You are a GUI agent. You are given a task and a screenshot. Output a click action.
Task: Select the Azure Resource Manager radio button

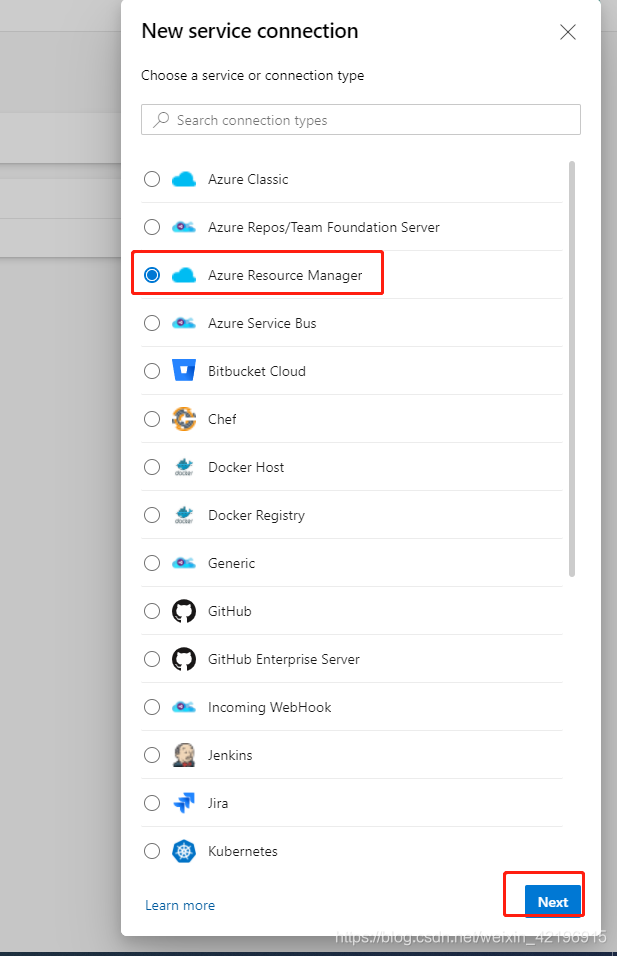pos(152,275)
